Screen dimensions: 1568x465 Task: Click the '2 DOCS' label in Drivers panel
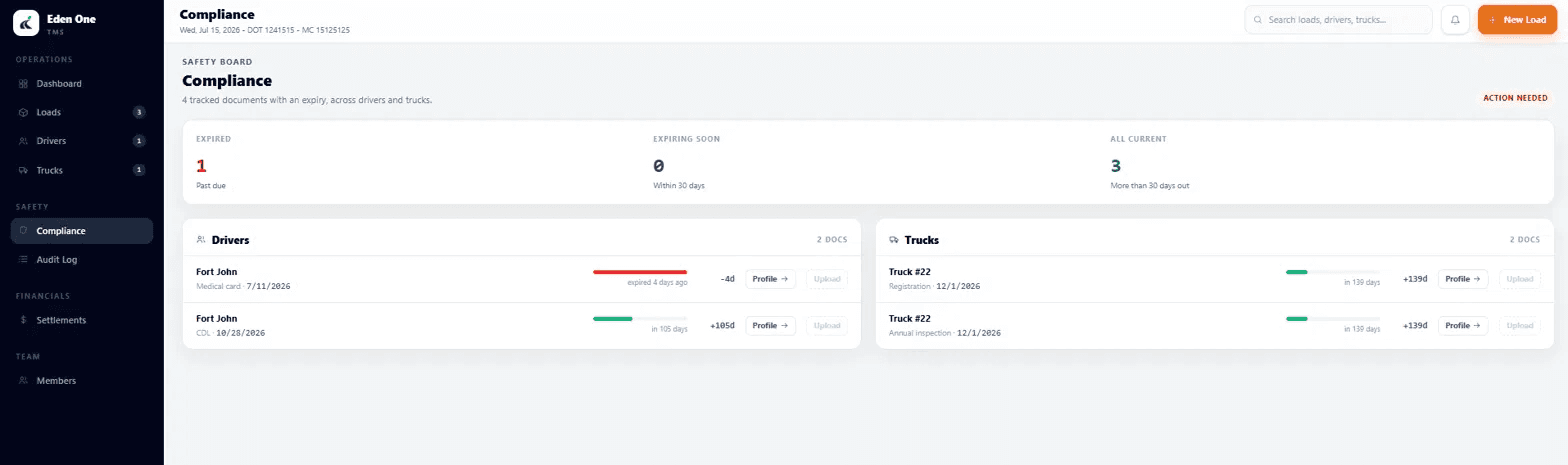(x=832, y=240)
